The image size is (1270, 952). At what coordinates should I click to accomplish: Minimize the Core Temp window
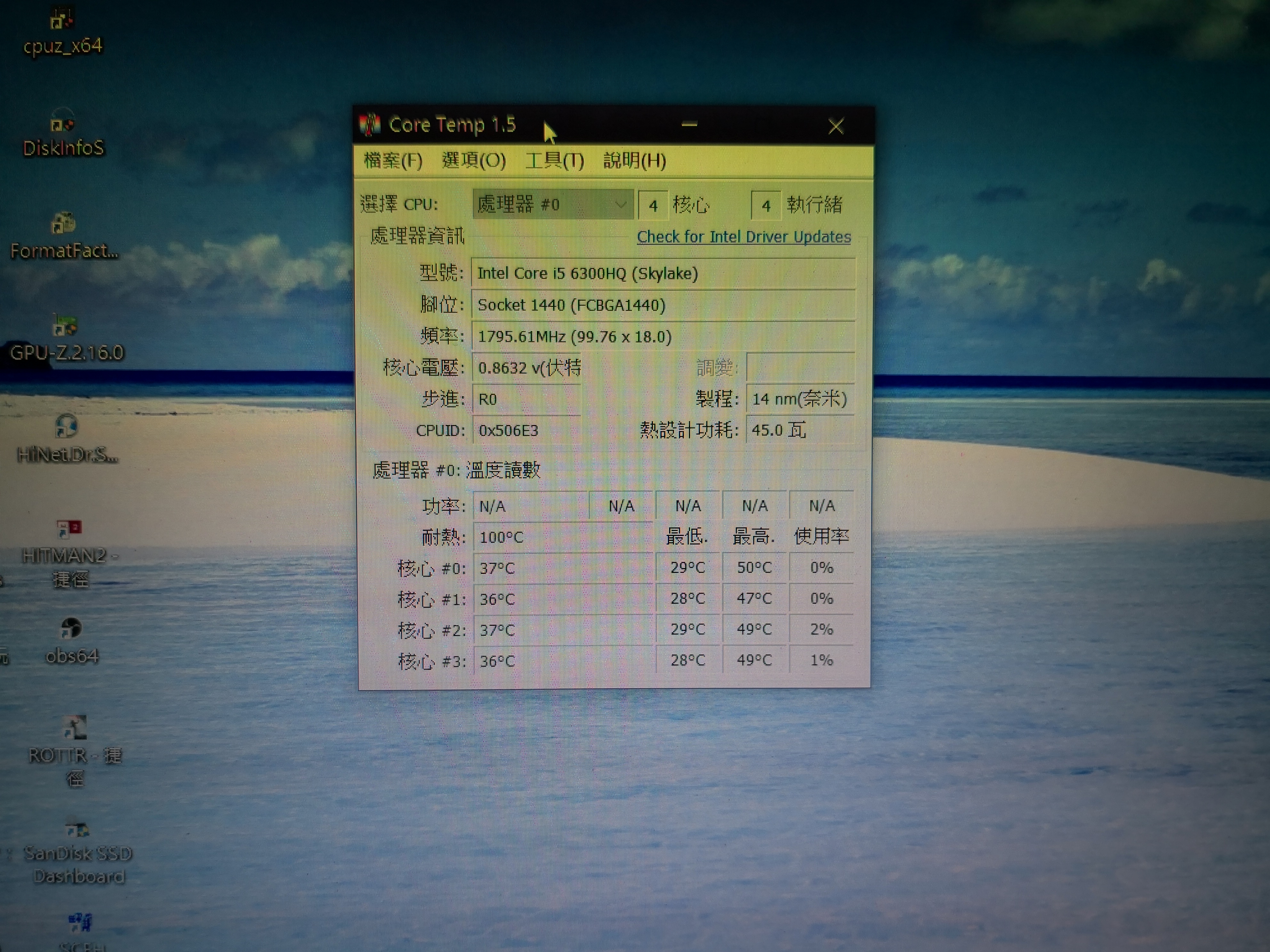[x=689, y=124]
